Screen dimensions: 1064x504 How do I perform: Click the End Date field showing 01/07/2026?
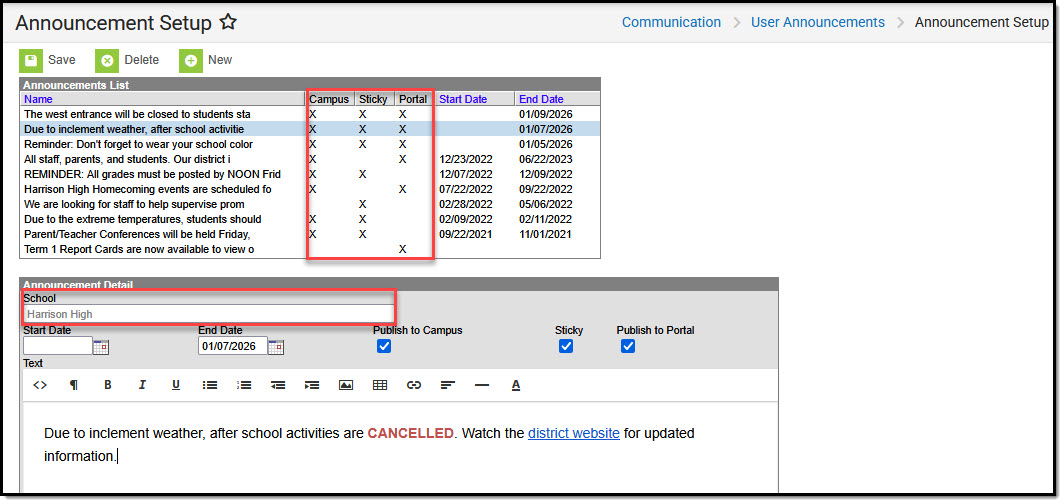pos(233,347)
